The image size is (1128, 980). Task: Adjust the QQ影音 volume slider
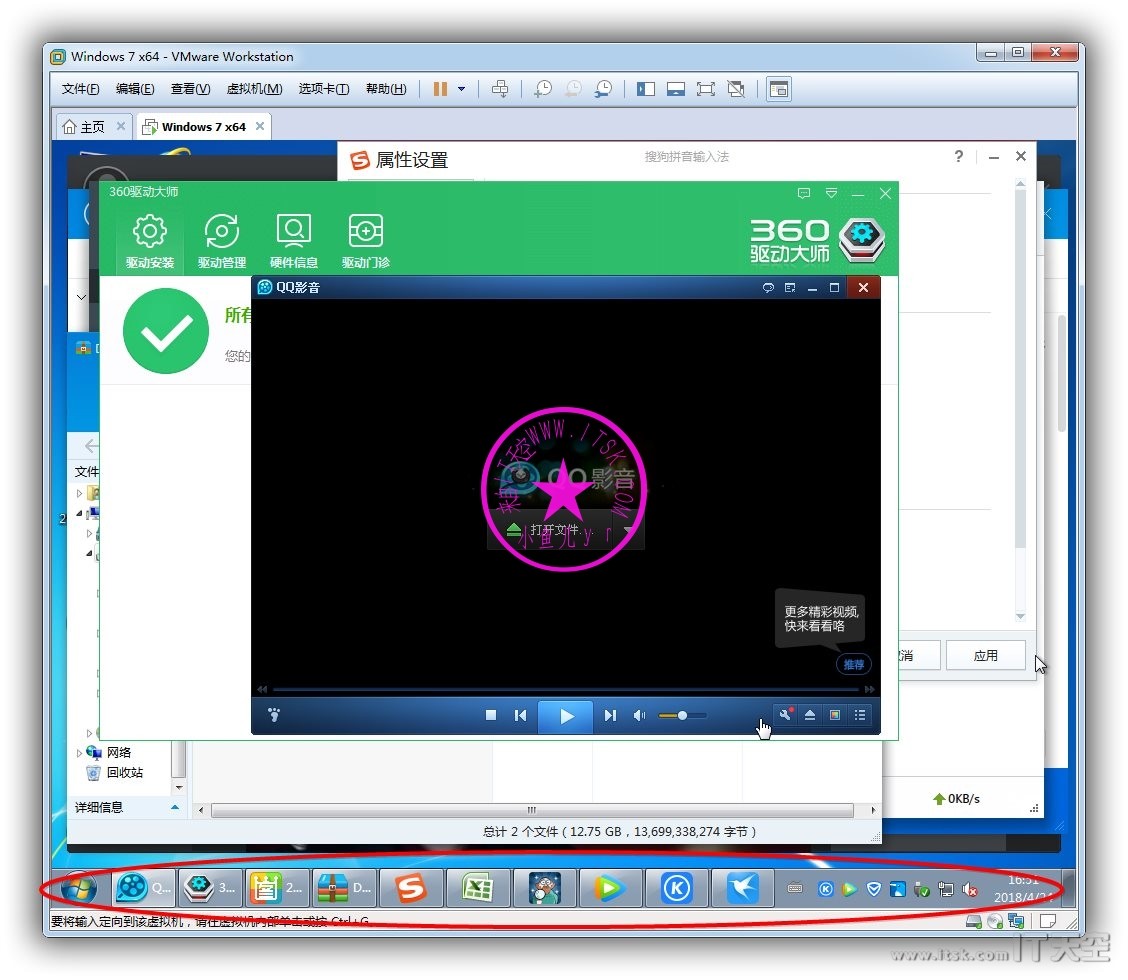(682, 716)
